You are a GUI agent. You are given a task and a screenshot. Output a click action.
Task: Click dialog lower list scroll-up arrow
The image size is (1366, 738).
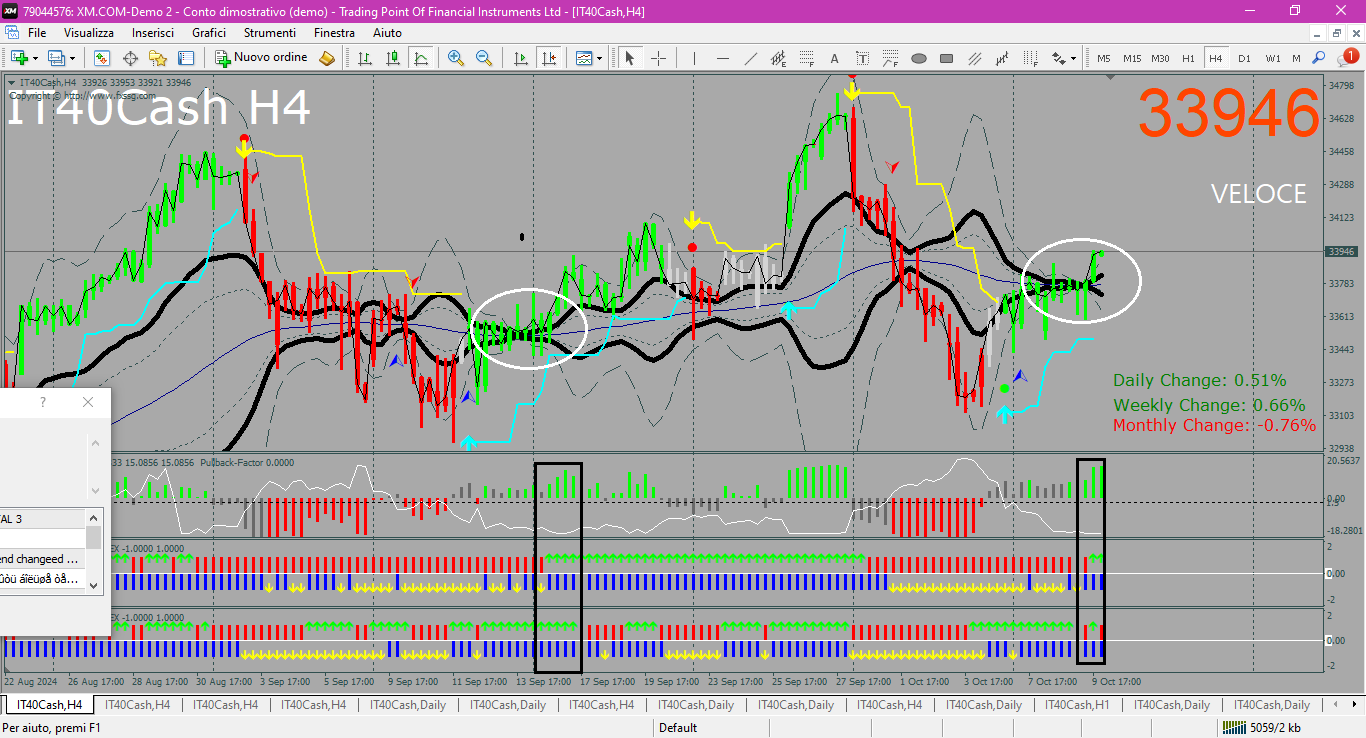[x=93, y=518]
